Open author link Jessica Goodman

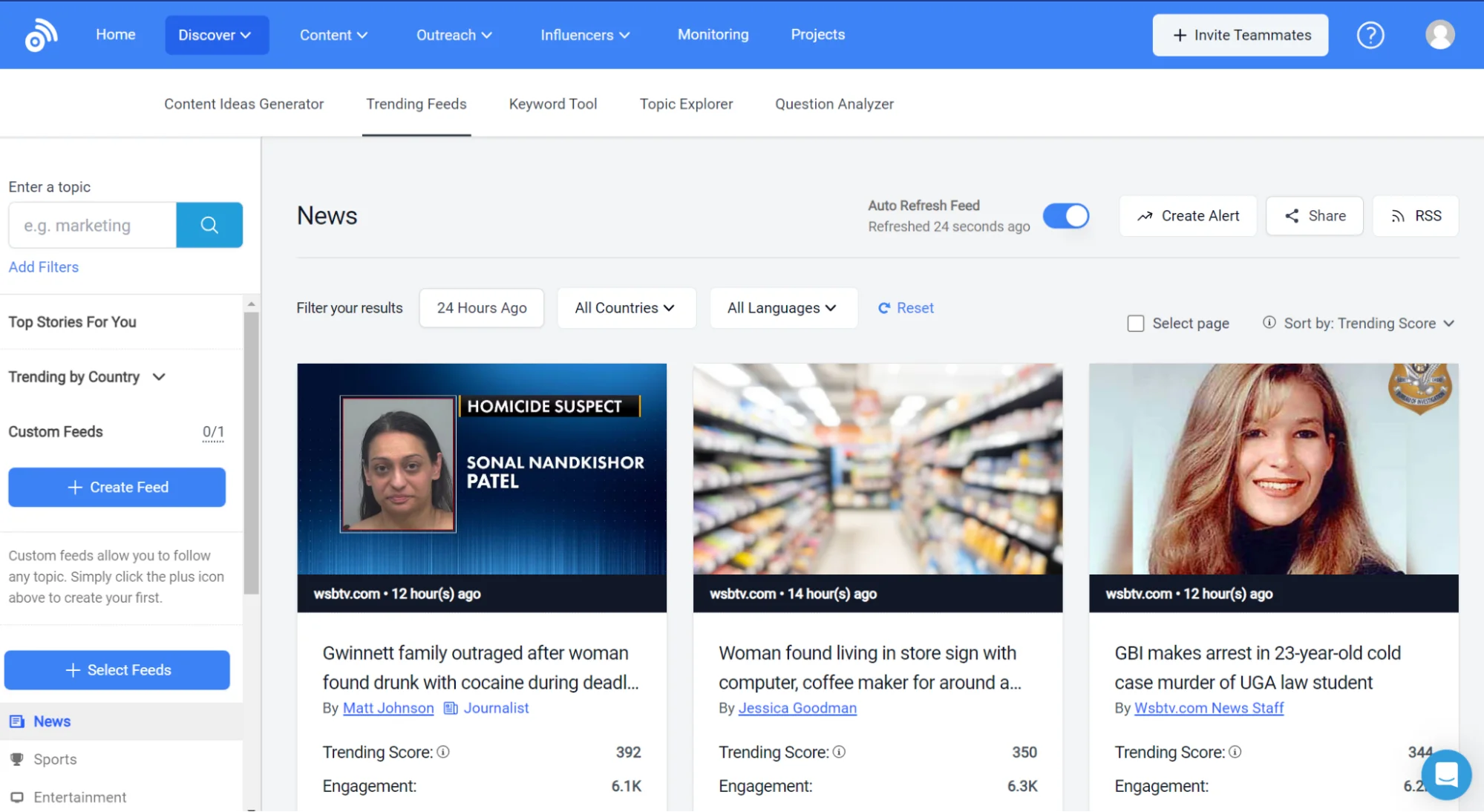point(797,708)
